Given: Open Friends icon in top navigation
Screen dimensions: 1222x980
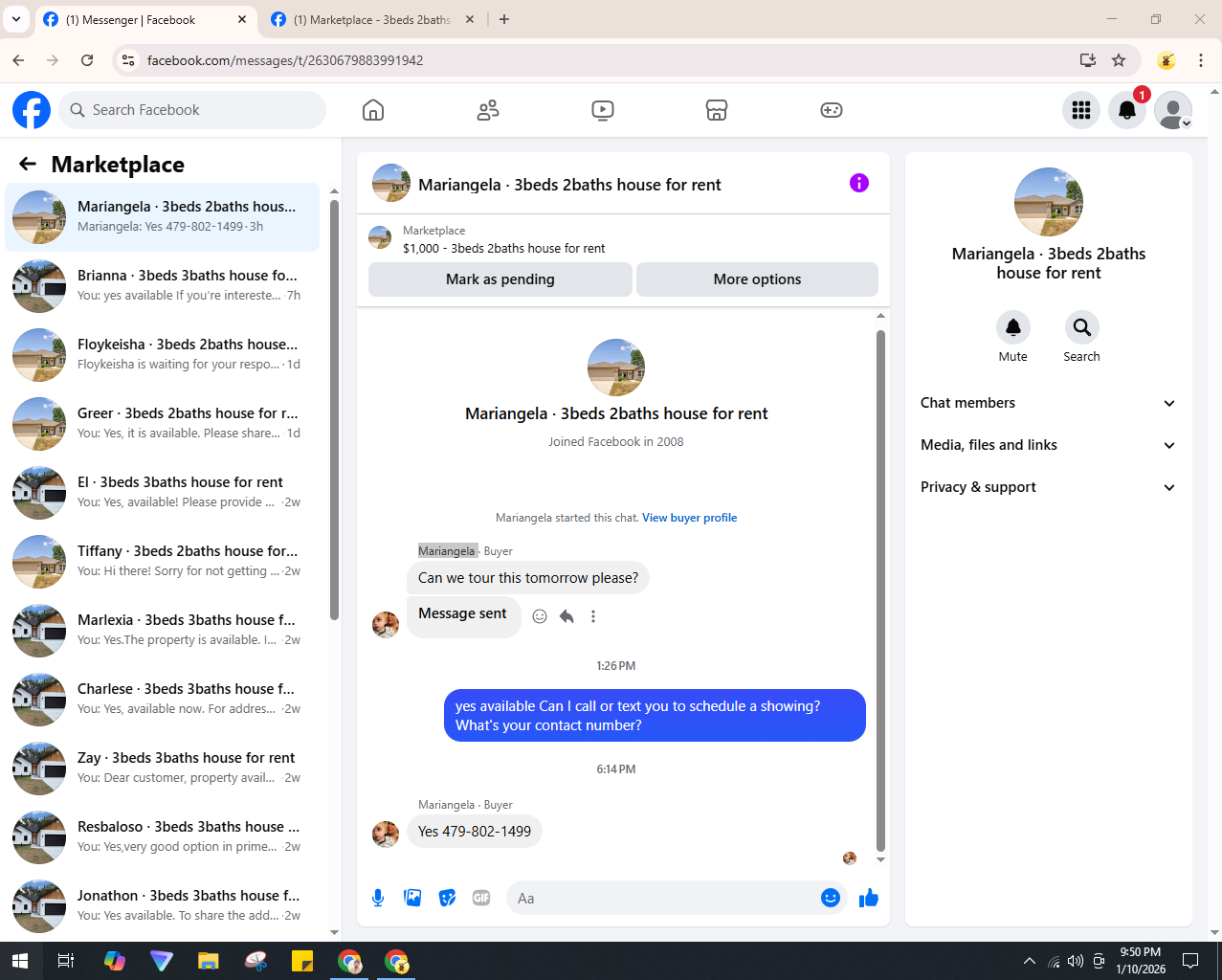Looking at the screenshot, I should 488,110.
